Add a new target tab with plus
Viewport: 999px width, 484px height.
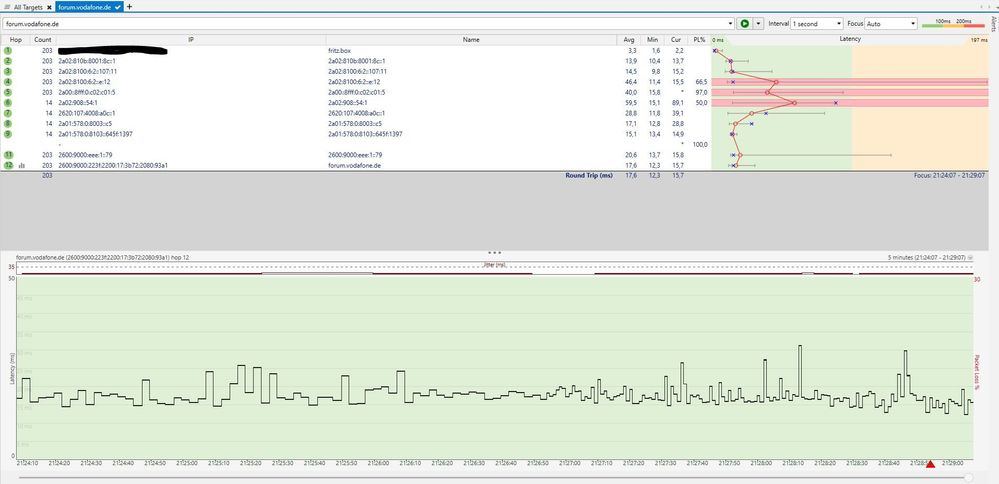point(129,6)
